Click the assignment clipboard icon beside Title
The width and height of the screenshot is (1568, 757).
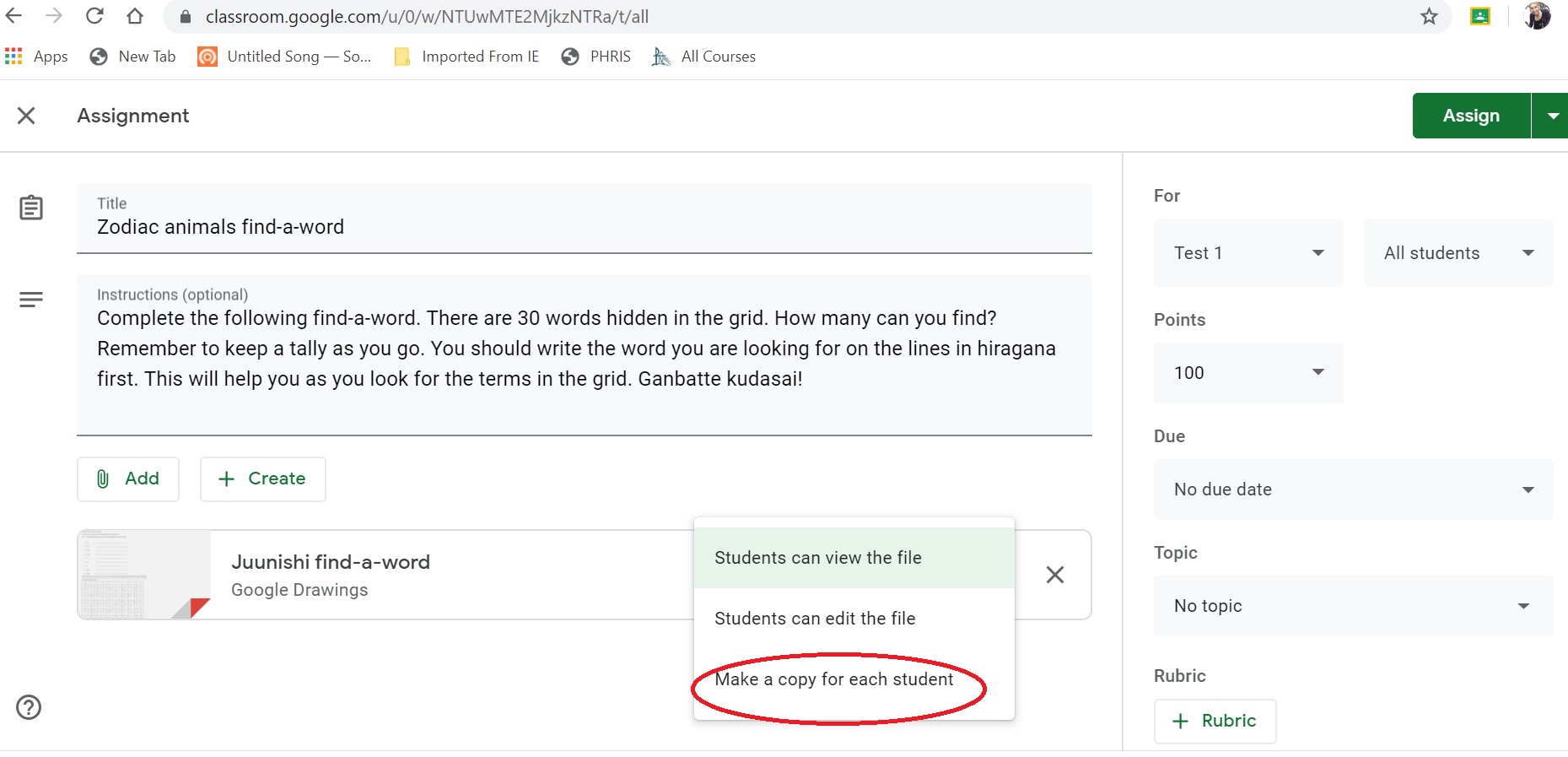31,208
